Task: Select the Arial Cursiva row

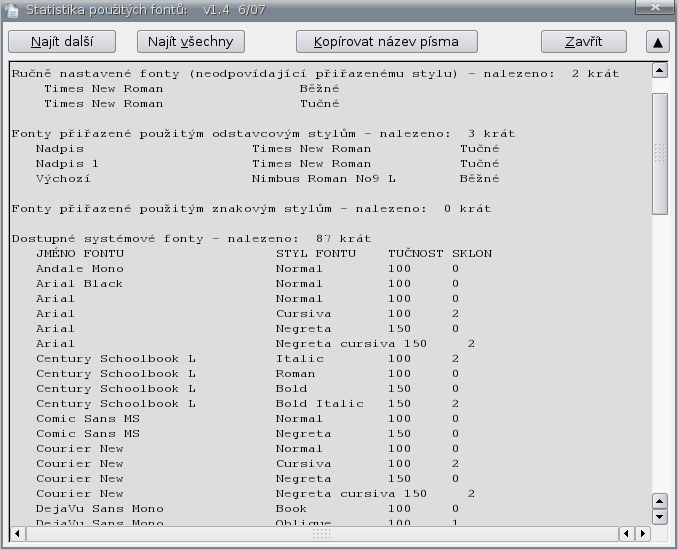Action: [x=247, y=313]
